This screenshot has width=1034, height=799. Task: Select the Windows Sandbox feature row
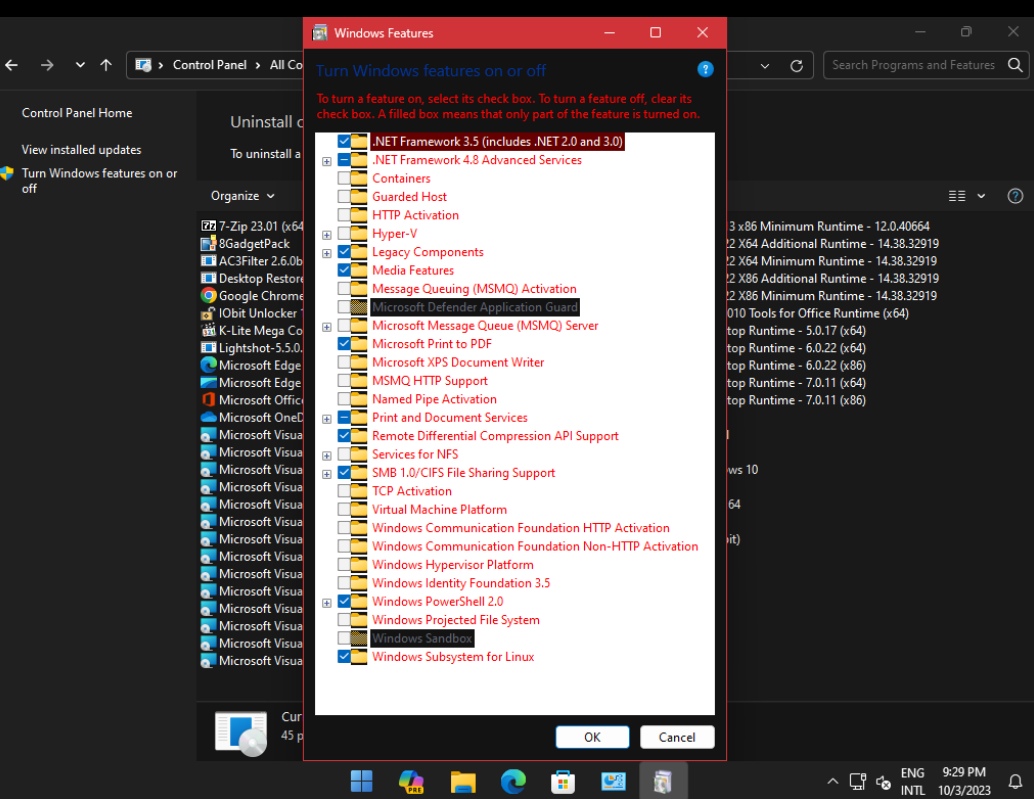422,638
